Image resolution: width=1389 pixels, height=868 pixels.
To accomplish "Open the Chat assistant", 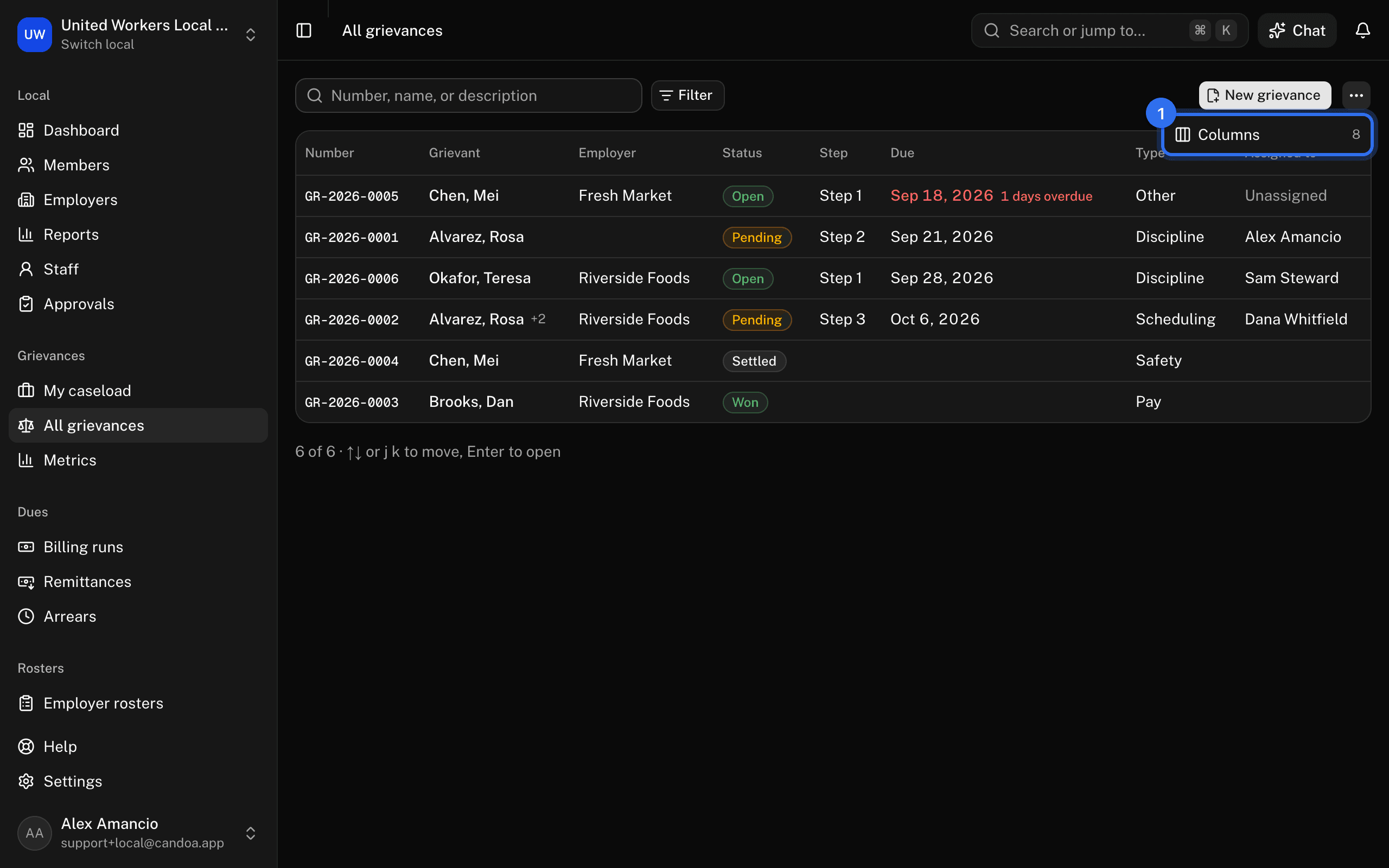I will 1297,30.
